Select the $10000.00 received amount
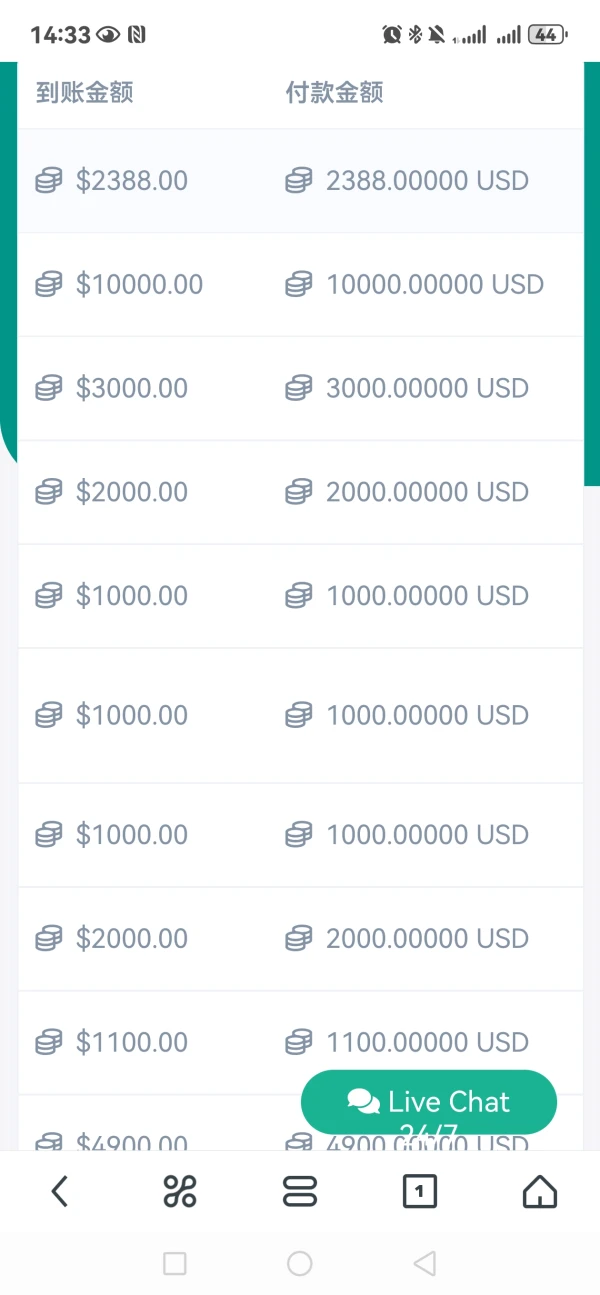This screenshot has width=600, height=1295. point(139,285)
